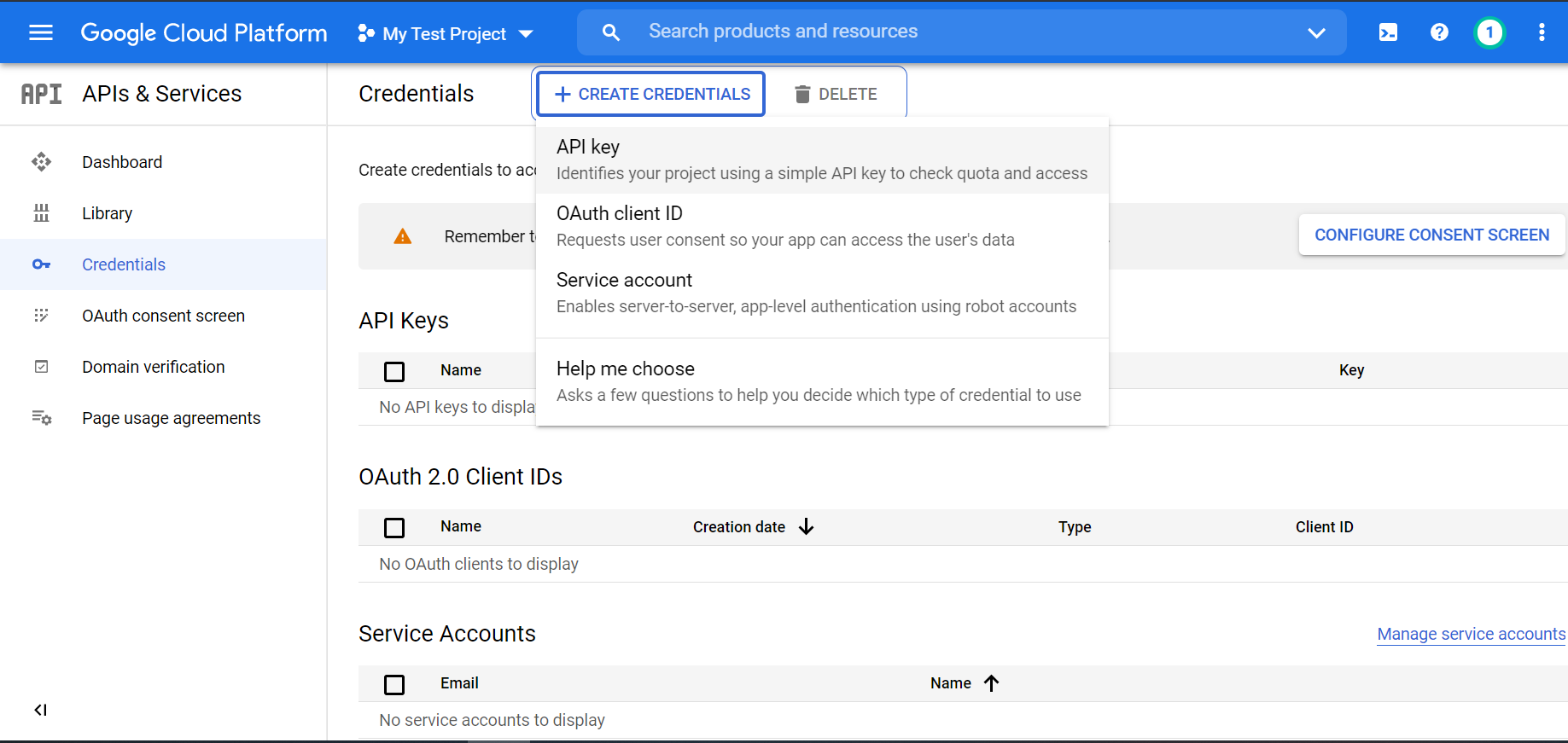Click CONFIGURE CONSENT SCREEN button
This screenshot has height=743, width=1568.
(1431, 235)
